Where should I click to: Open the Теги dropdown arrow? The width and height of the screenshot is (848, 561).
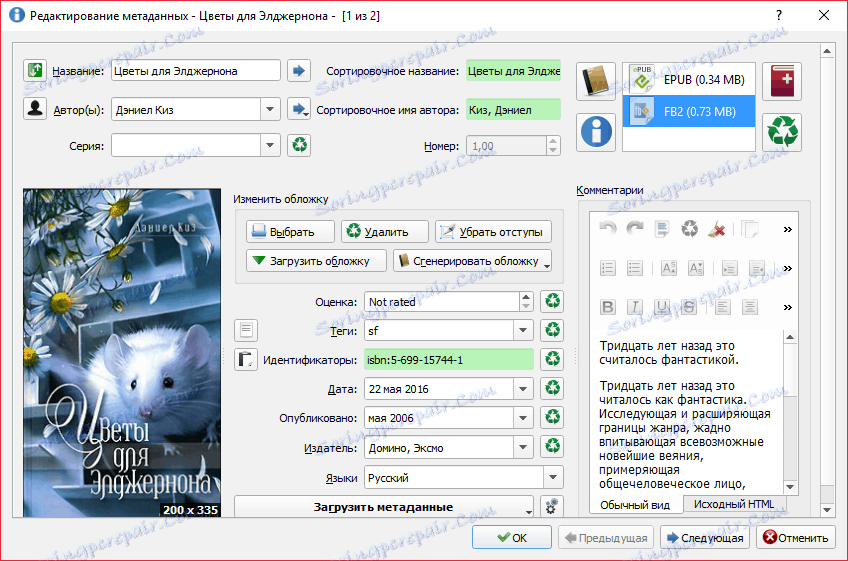523,330
